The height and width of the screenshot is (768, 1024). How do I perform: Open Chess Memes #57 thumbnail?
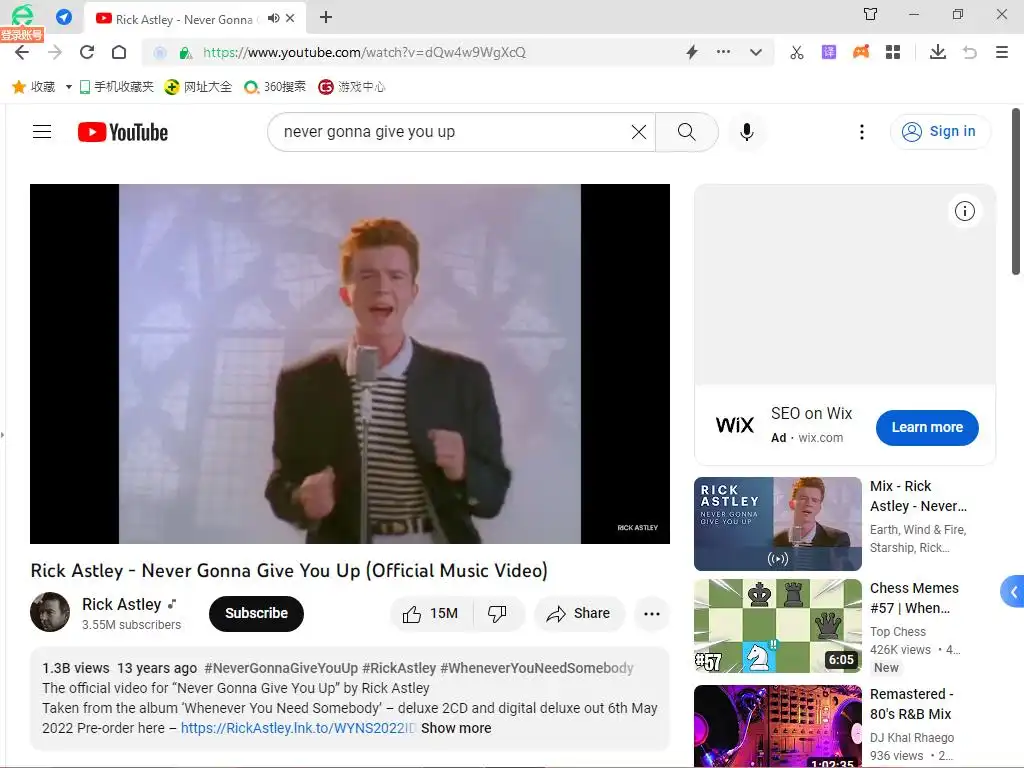pos(778,626)
